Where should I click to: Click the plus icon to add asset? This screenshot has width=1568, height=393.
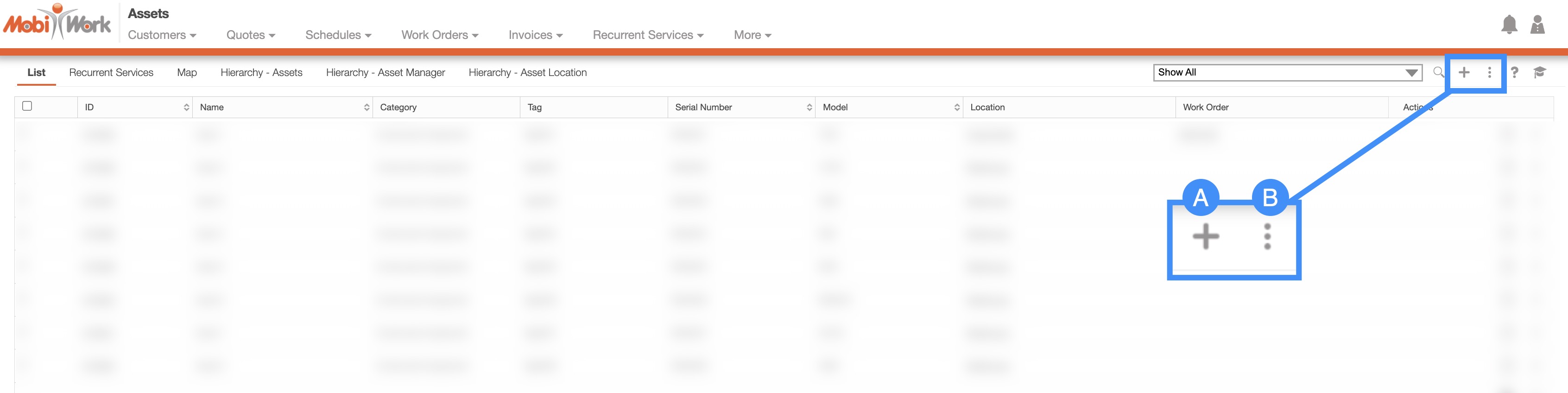1464,72
